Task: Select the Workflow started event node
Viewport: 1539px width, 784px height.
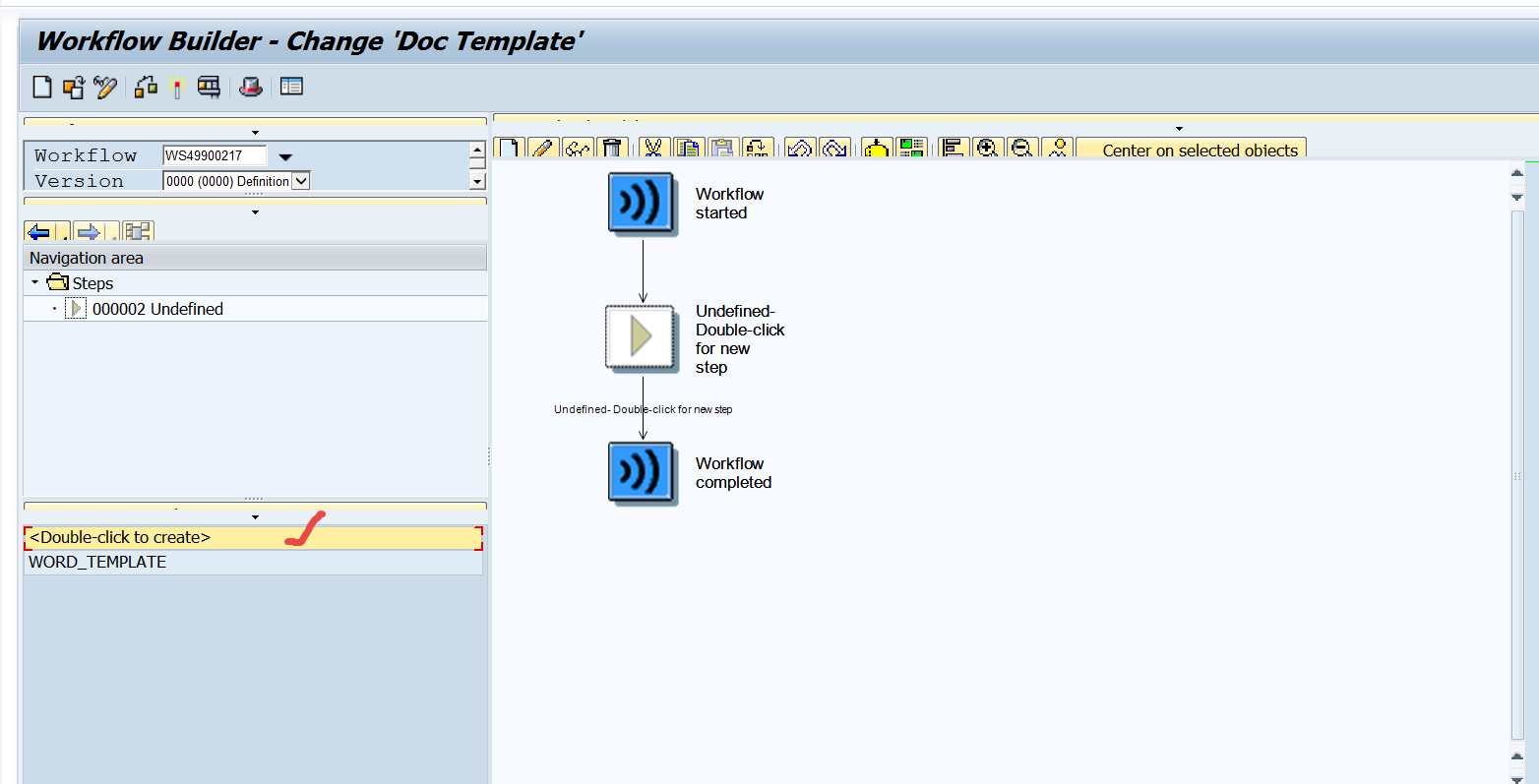Action: (x=642, y=203)
